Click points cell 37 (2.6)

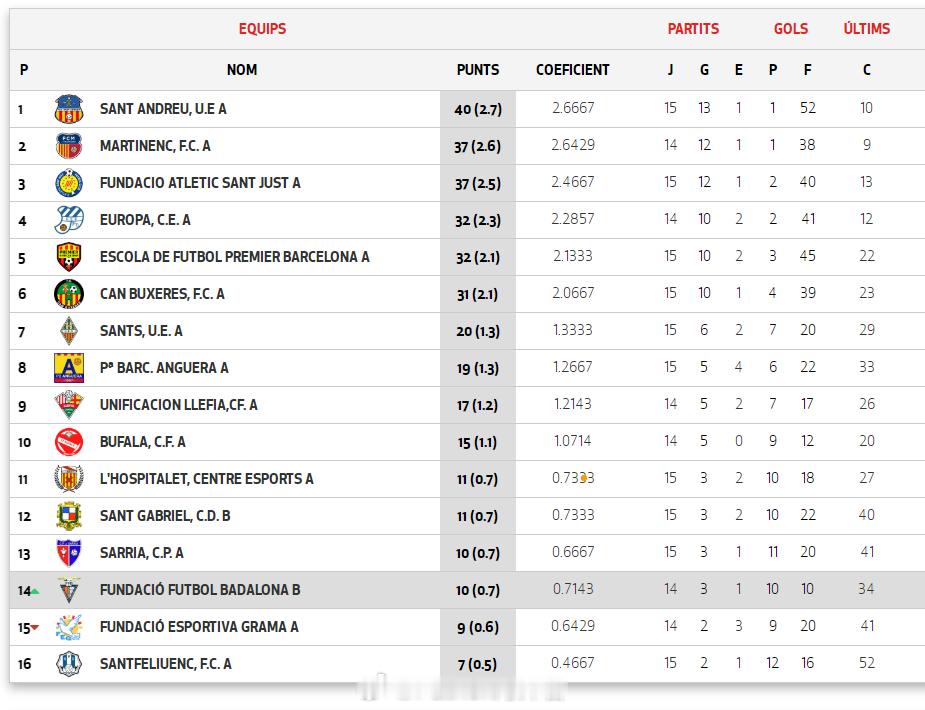point(478,147)
